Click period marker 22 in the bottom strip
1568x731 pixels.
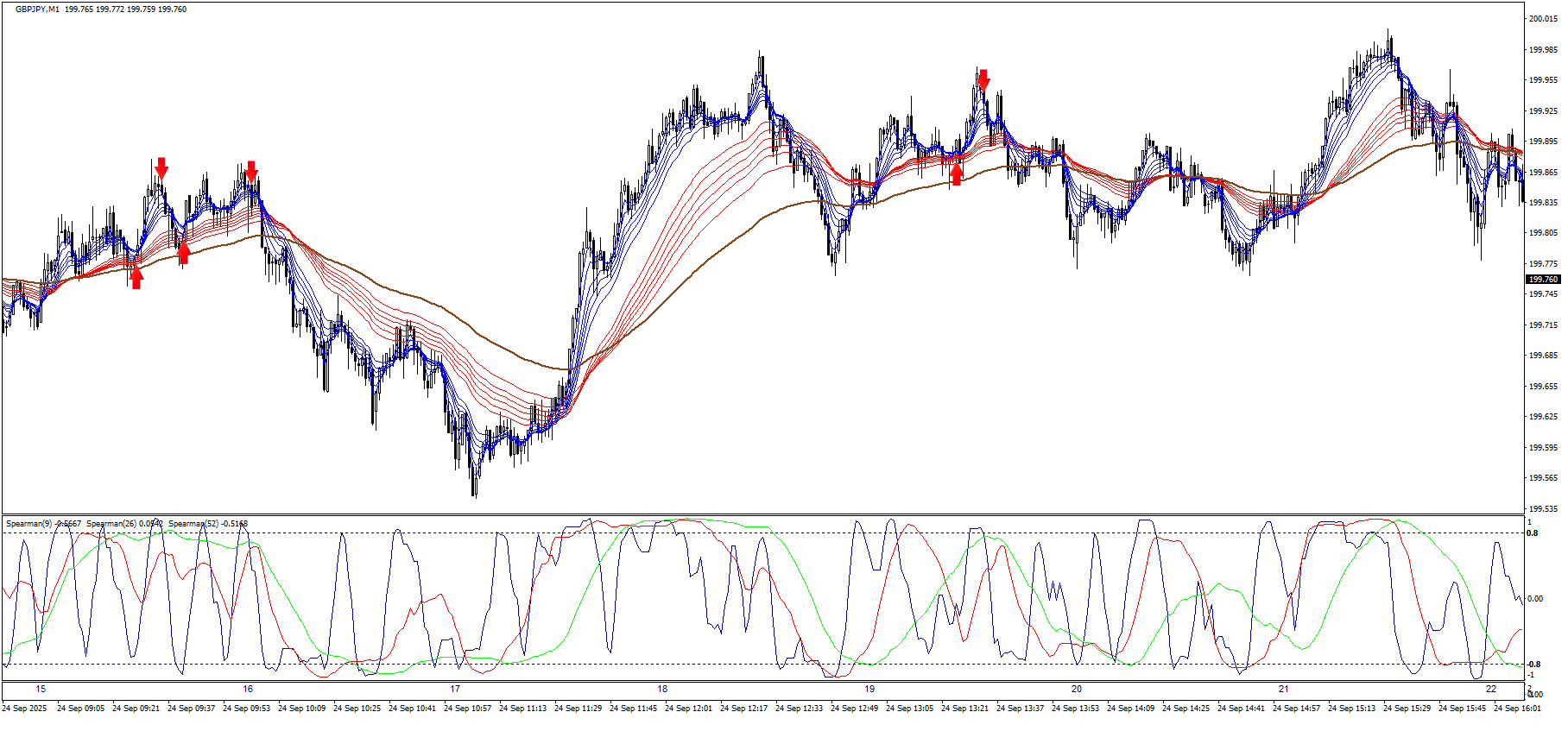(1491, 689)
